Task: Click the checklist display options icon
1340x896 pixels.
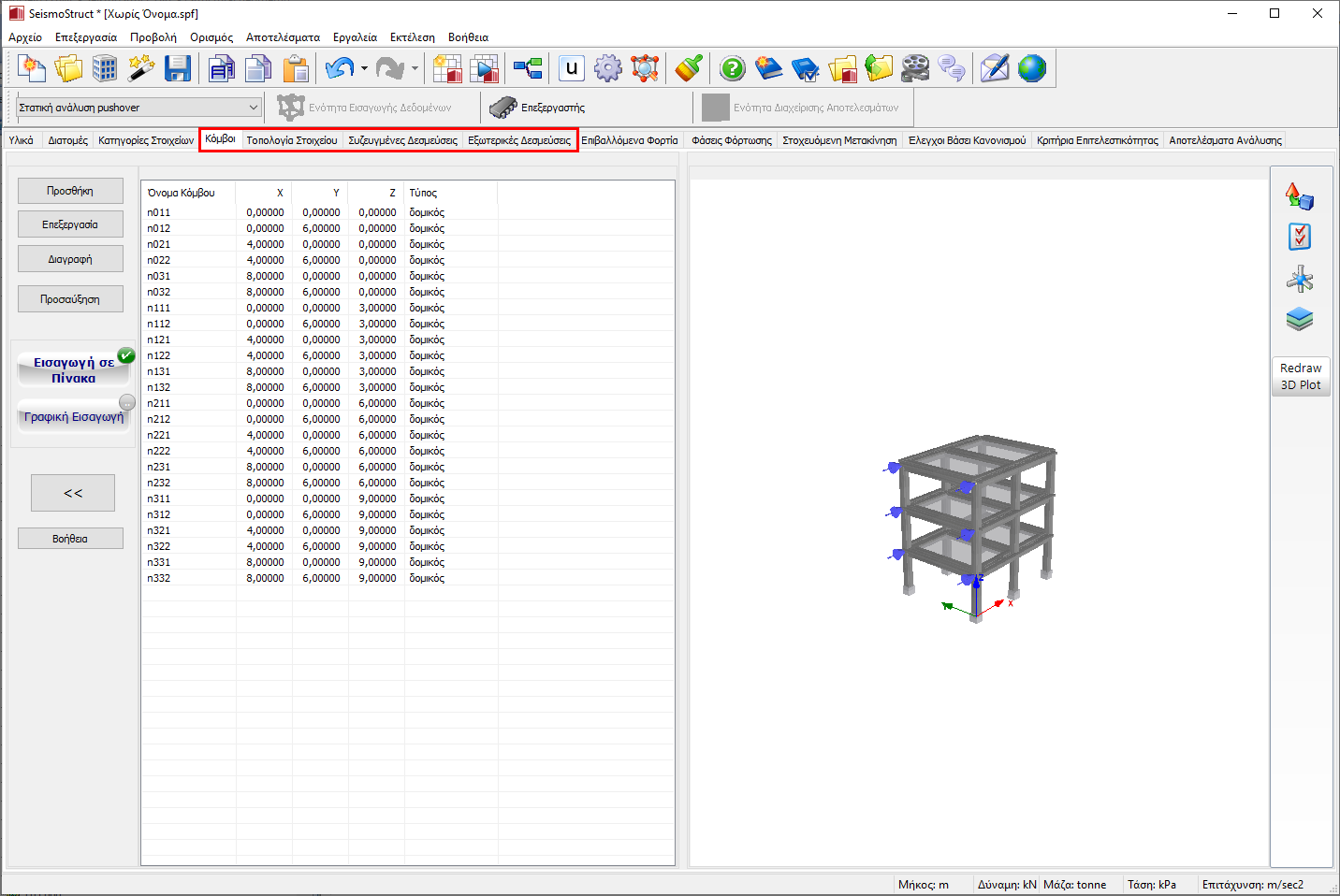Action: point(1300,238)
